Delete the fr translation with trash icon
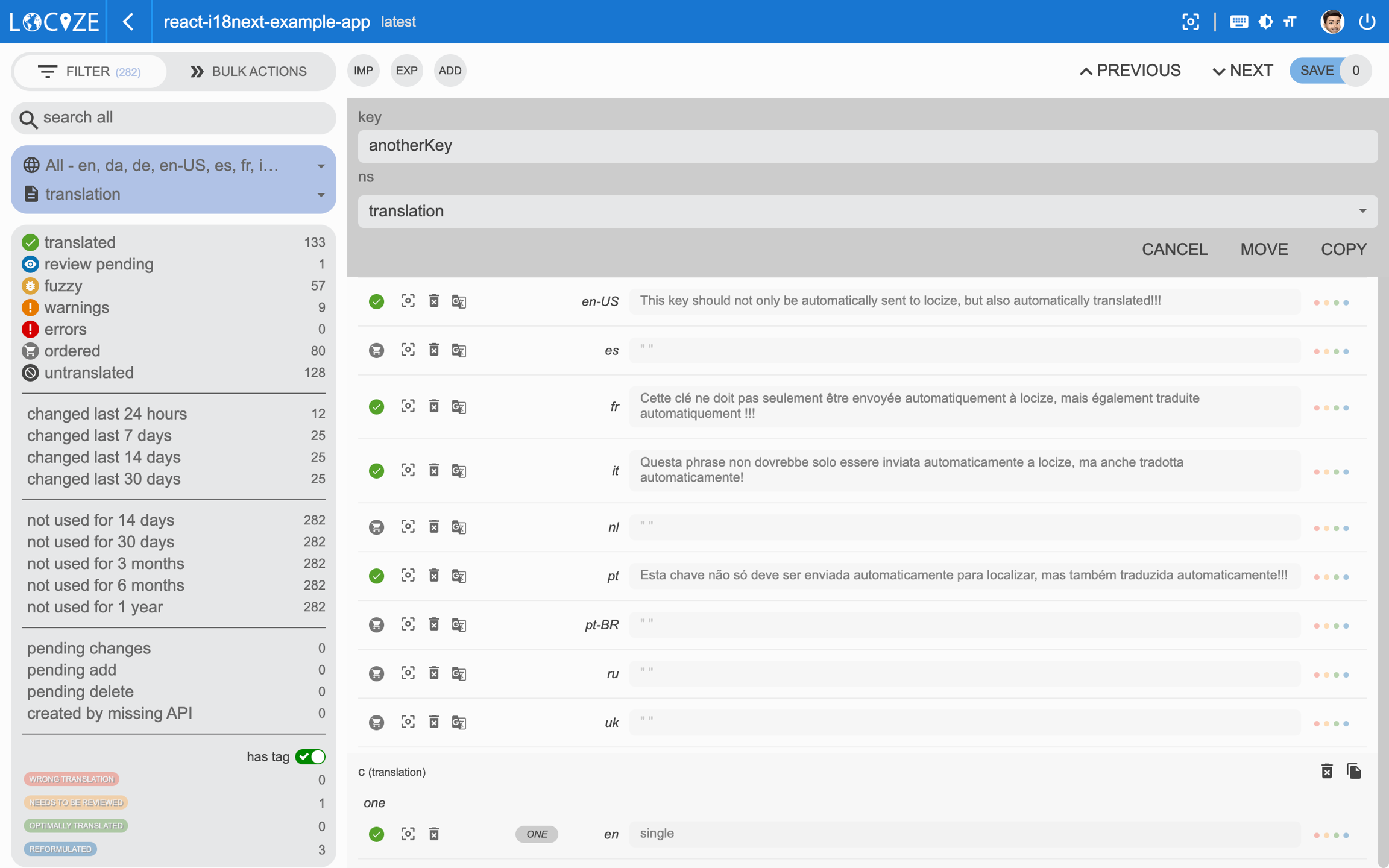 pyautogui.click(x=433, y=406)
